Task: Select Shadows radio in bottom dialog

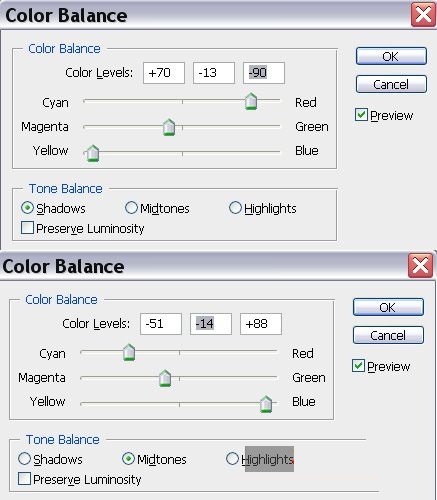Action: click(24, 459)
